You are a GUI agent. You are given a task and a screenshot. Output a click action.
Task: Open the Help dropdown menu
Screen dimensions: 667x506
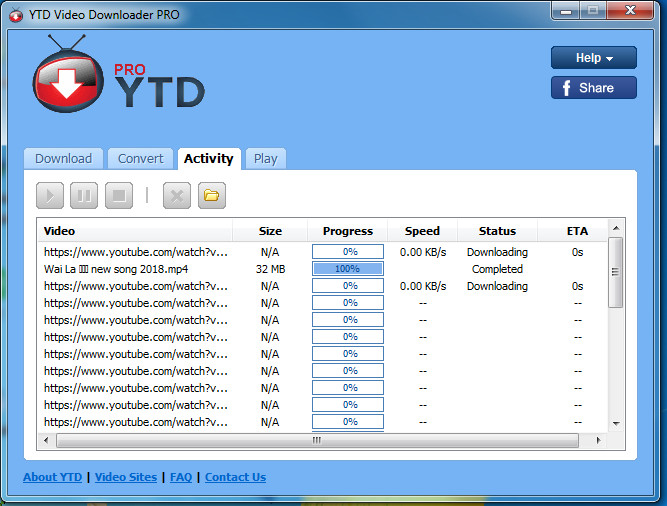[594, 57]
